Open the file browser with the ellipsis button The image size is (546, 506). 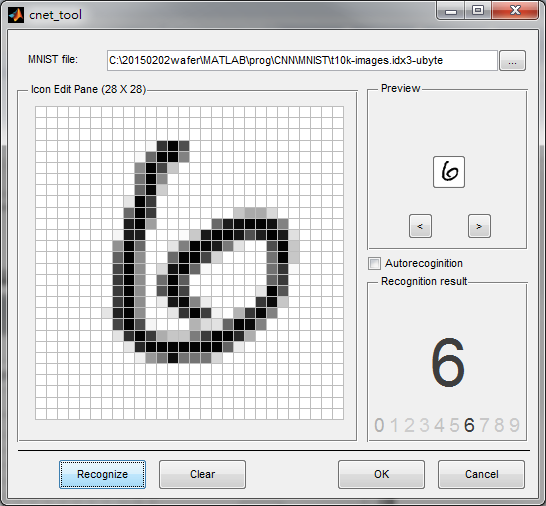[512, 61]
